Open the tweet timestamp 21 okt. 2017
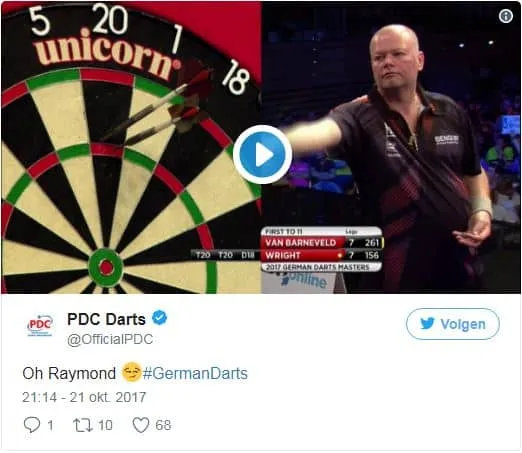 tap(84, 397)
